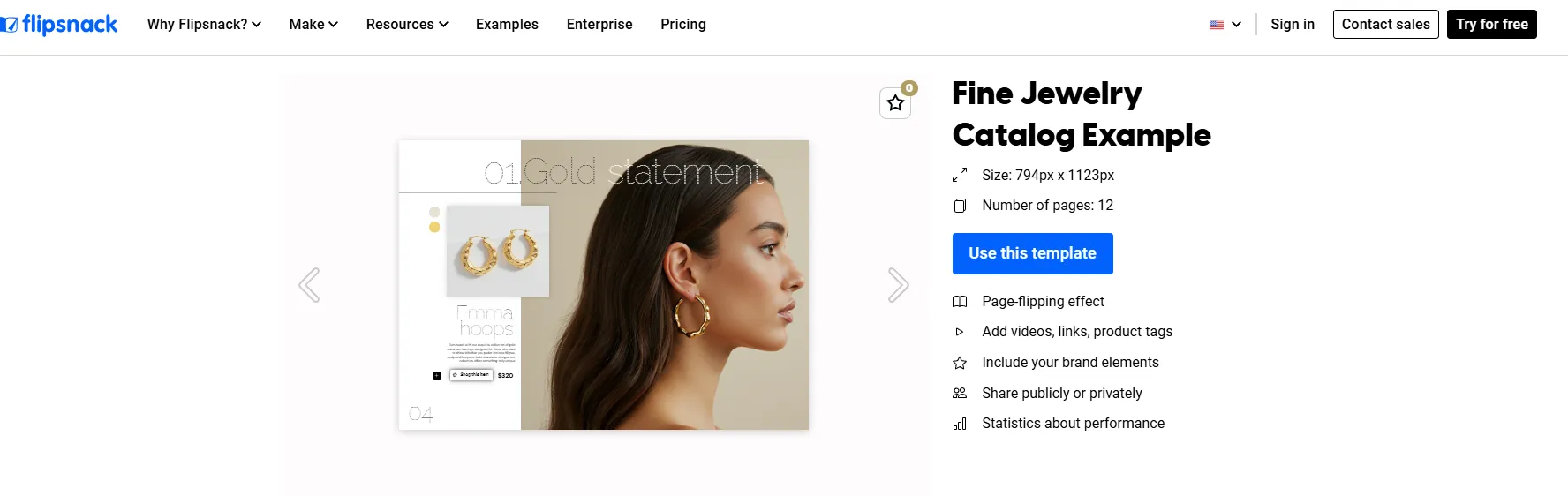
Task: Click the bar chart statistics icon
Action: point(960,424)
